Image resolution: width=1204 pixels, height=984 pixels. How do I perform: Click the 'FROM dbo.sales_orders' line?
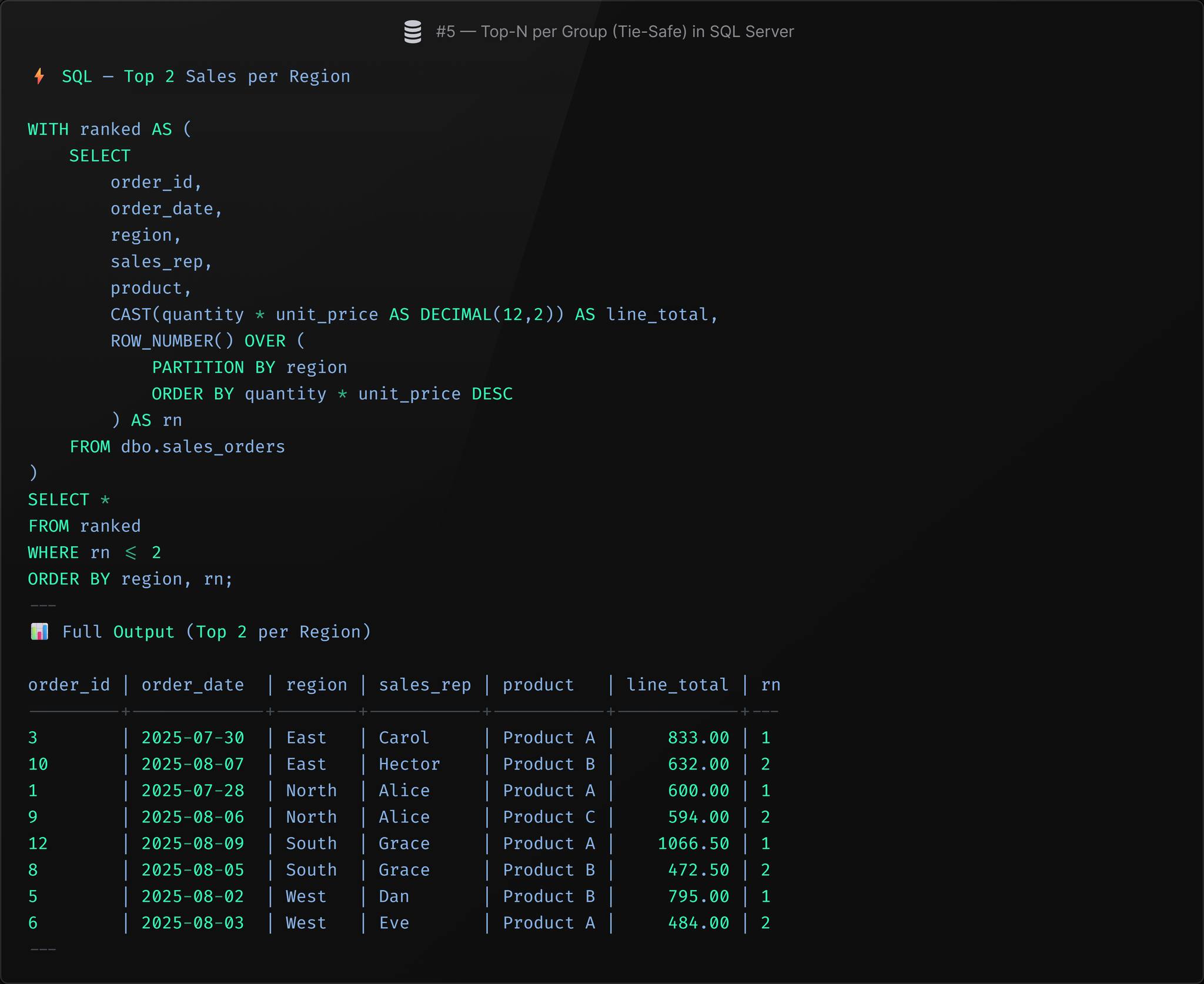click(x=178, y=447)
